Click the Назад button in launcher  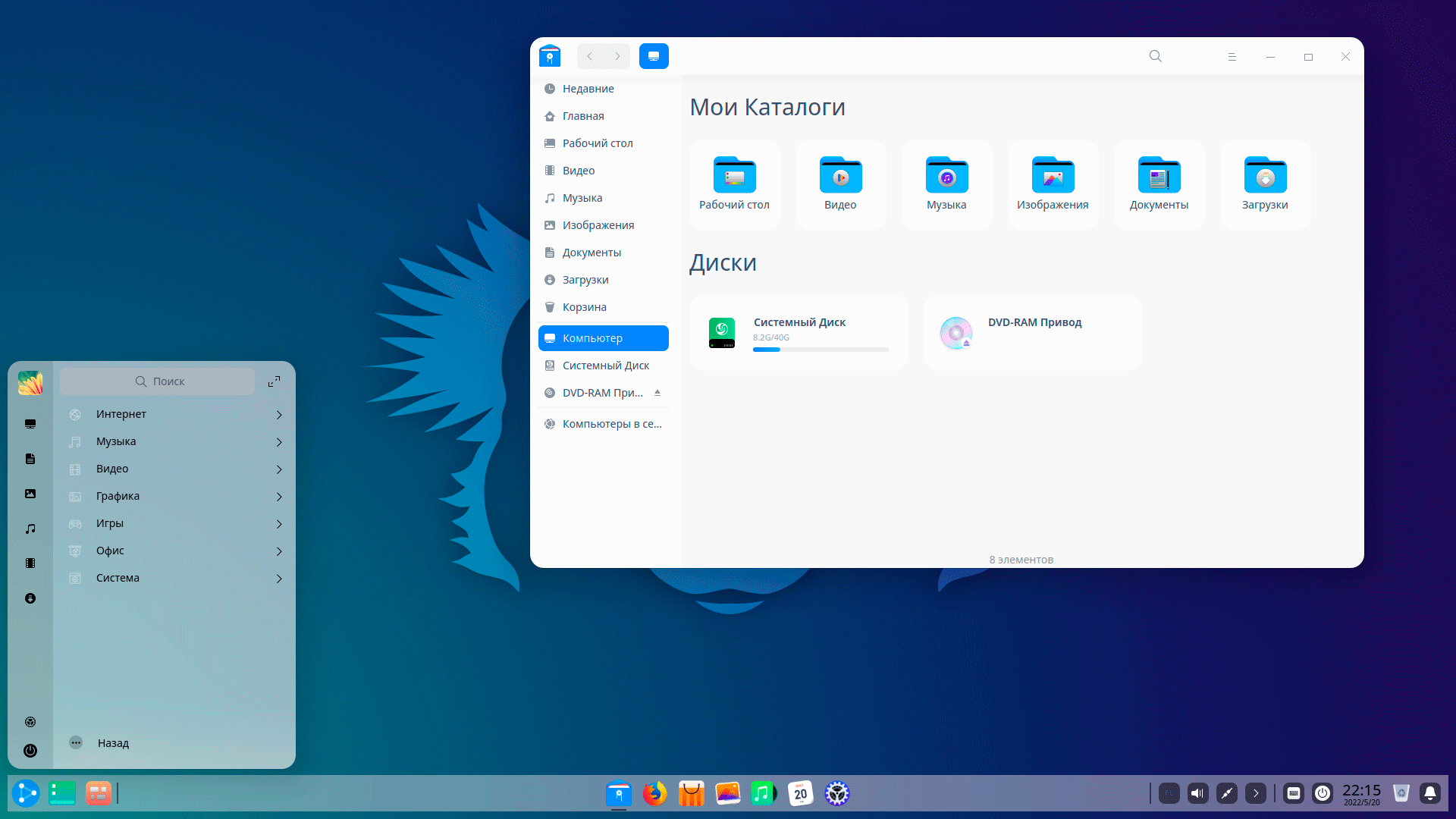point(112,743)
